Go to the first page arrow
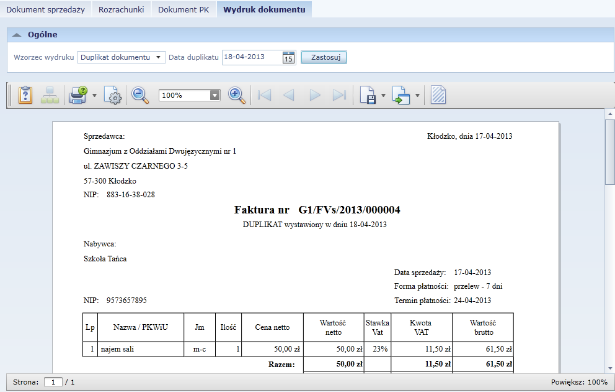 pyautogui.click(x=265, y=95)
